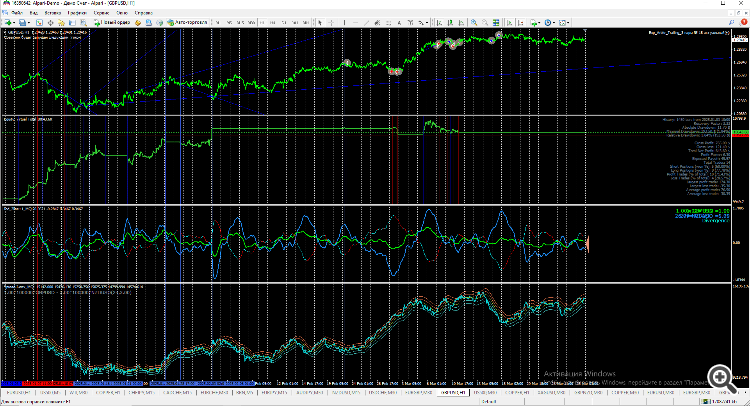Screen dimensions: 750x406
Task: Select the M30 timeframe button
Action: [x=251, y=22]
